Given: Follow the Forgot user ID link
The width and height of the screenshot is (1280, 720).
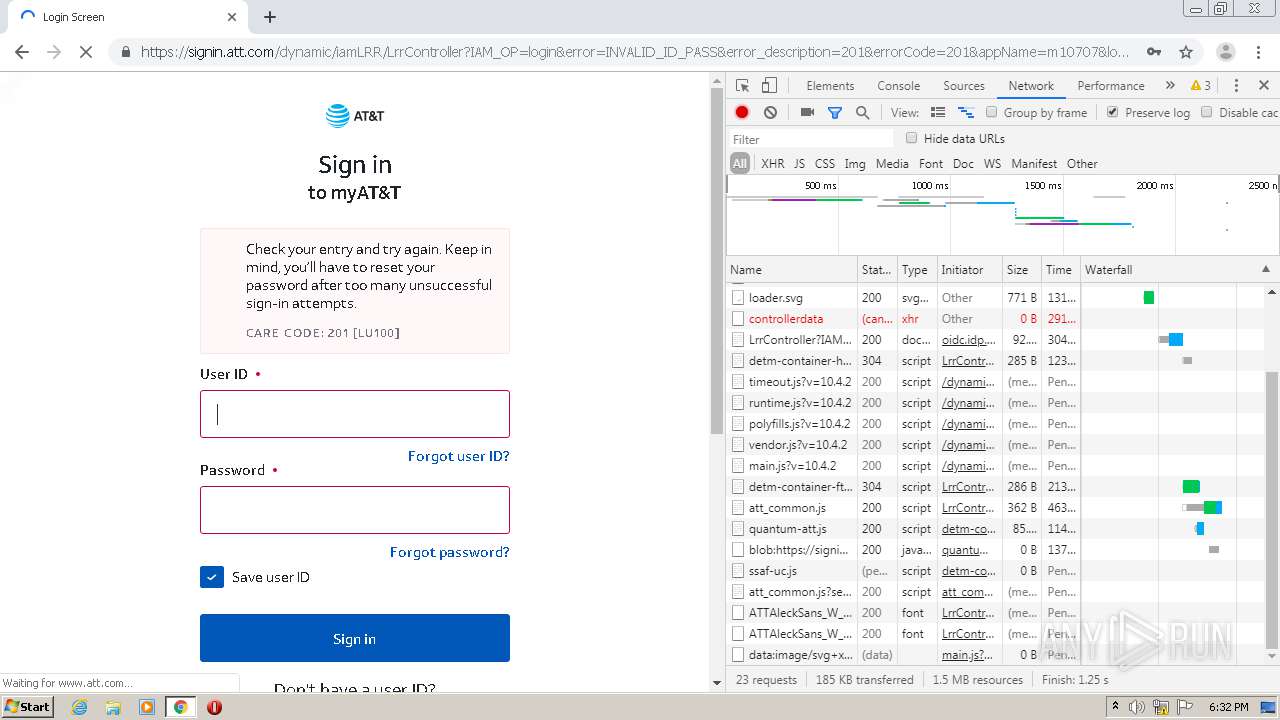Looking at the screenshot, I should click(459, 456).
